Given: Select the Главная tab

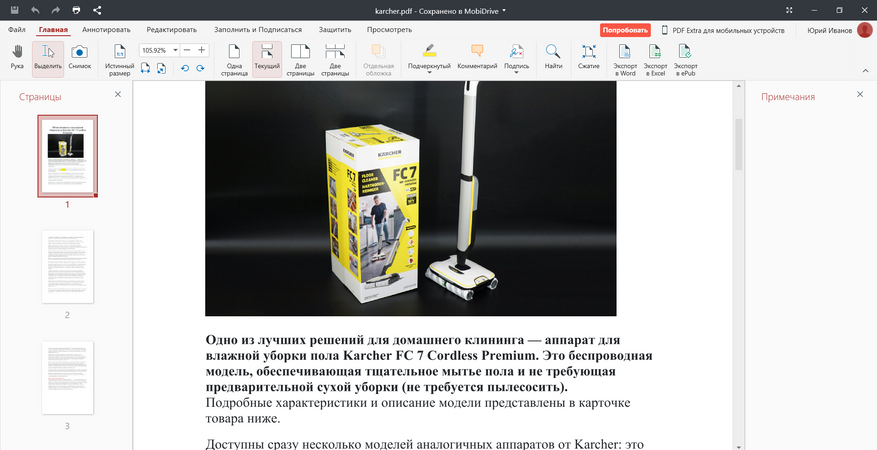Looking at the screenshot, I should (x=54, y=30).
